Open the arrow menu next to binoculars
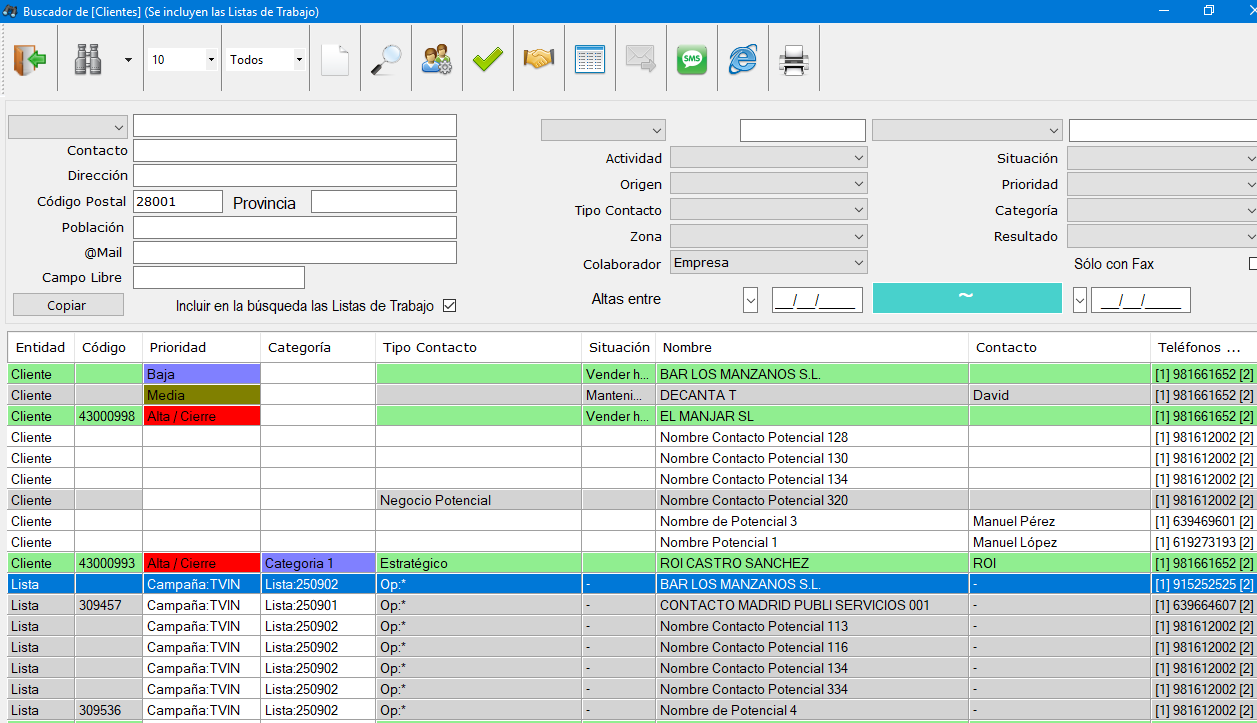The height and width of the screenshot is (723, 1257). coord(128,60)
